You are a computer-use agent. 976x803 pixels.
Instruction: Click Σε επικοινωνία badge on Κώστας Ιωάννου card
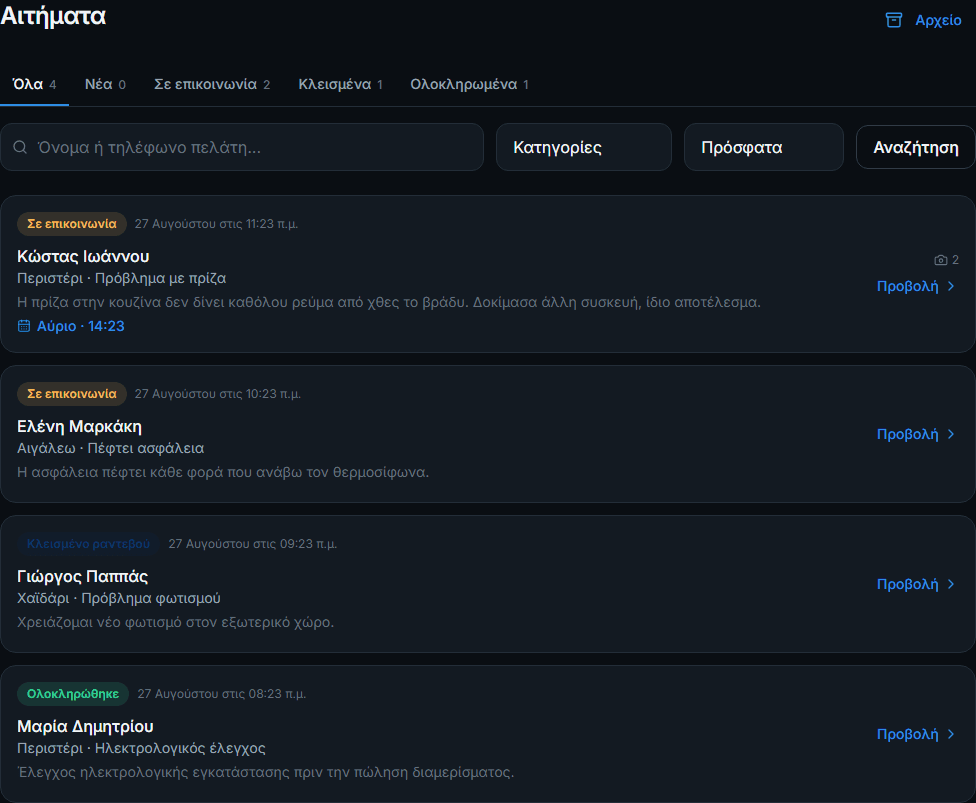pos(72,223)
